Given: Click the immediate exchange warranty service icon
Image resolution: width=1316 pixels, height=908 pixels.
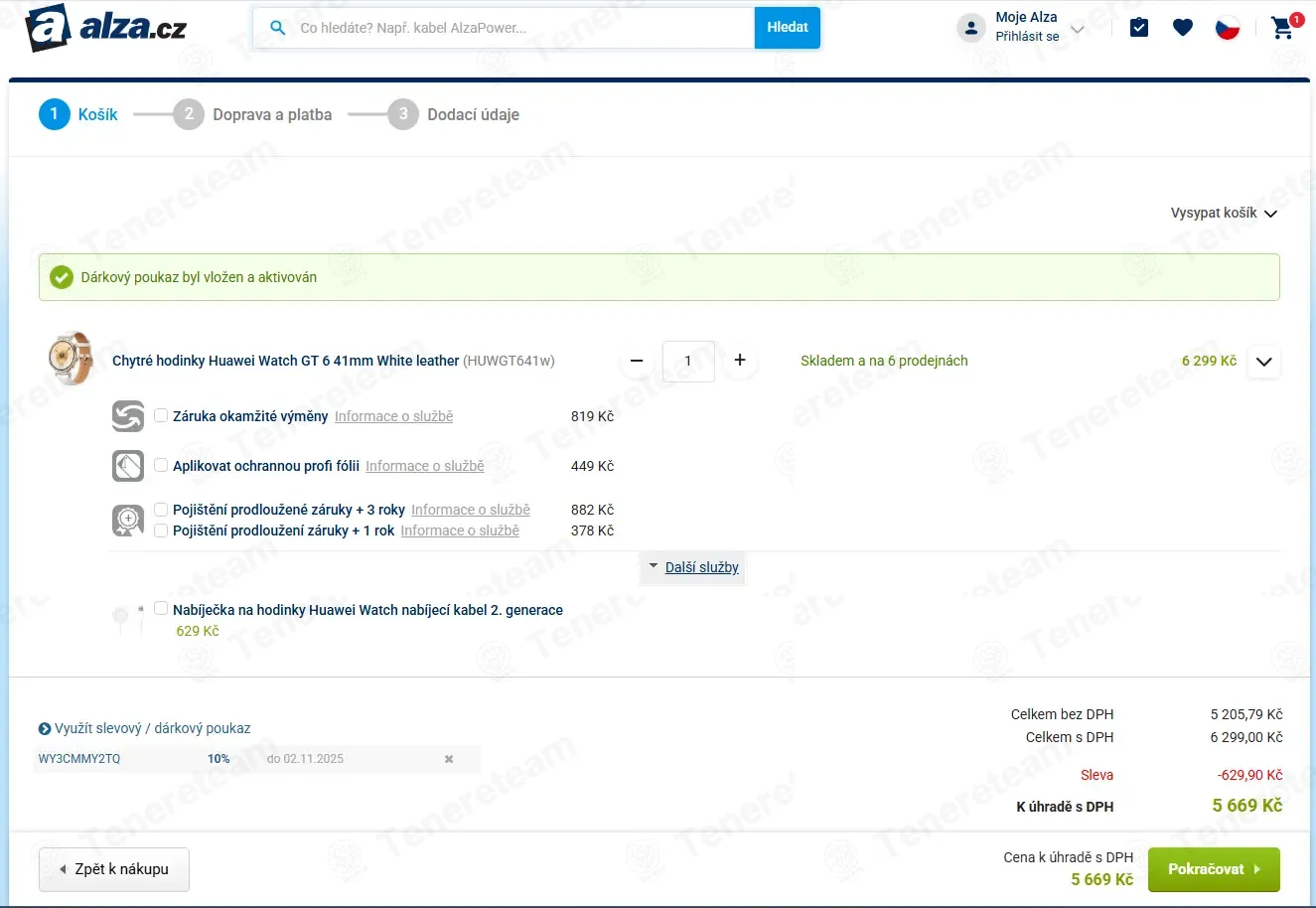Looking at the screenshot, I should 128,416.
